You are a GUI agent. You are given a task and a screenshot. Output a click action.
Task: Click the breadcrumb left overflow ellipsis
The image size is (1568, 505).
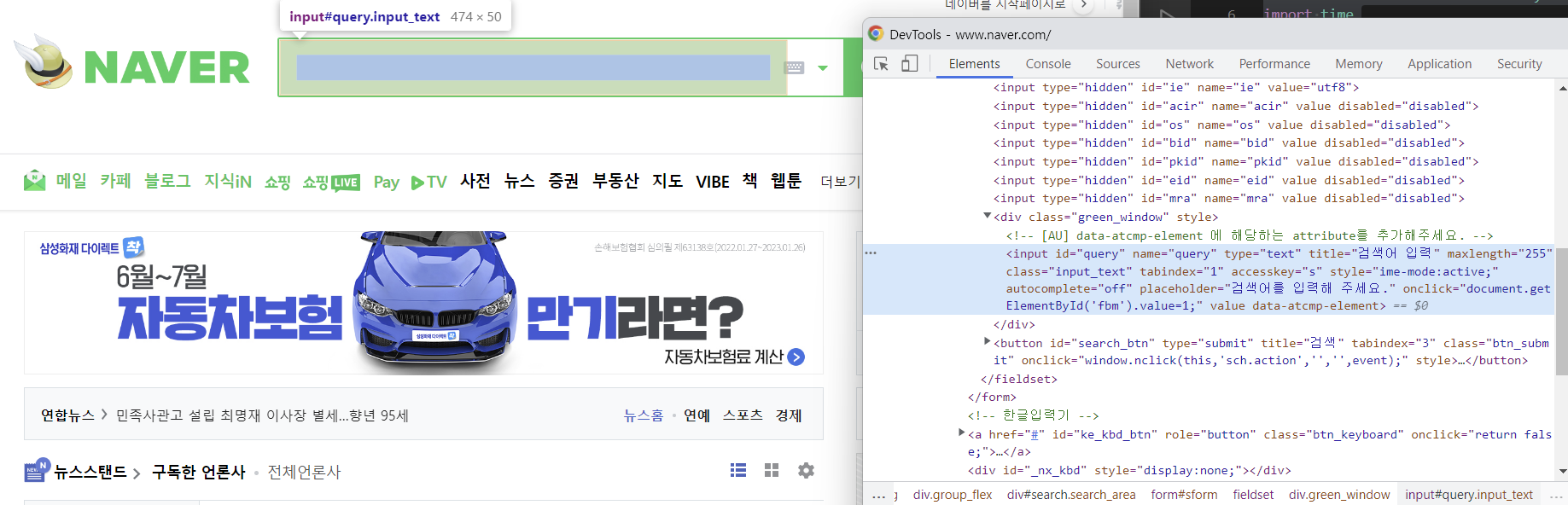click(x=878, y=495)
